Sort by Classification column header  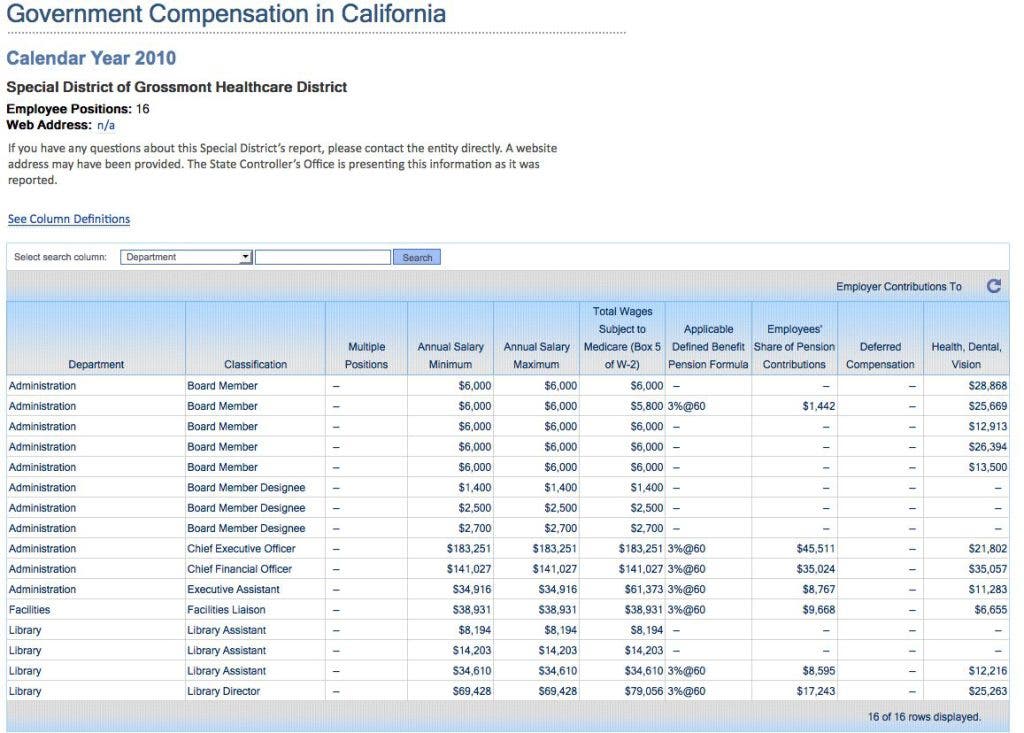point(255,364)
